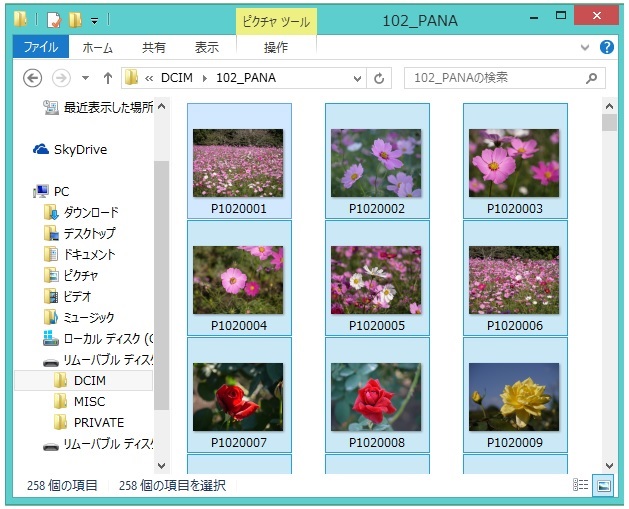The image size is (629, 509).
Task: Go back with the Back arrow button
Action: 32,78
